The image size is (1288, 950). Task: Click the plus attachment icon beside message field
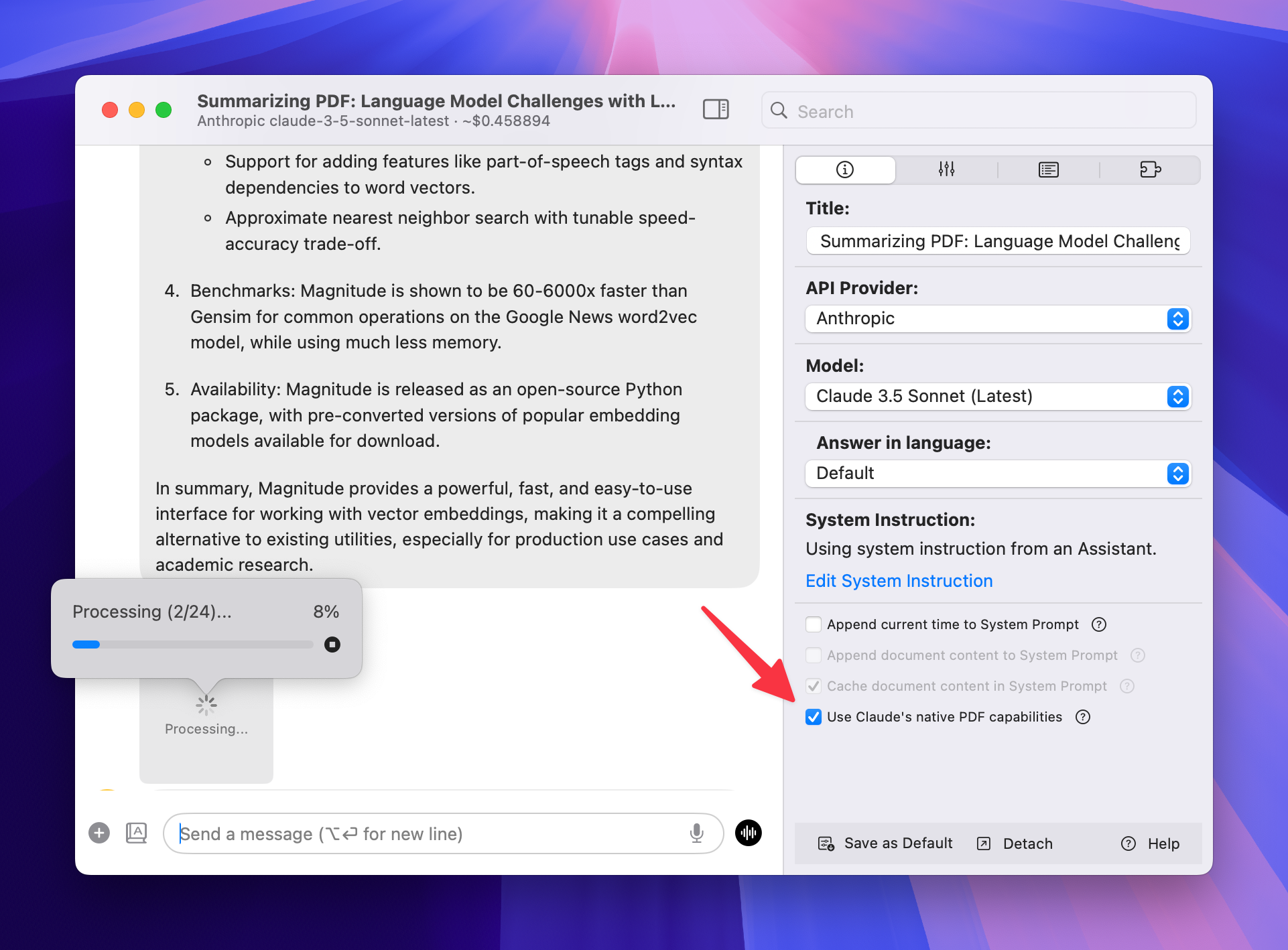[x=99, y=833]
